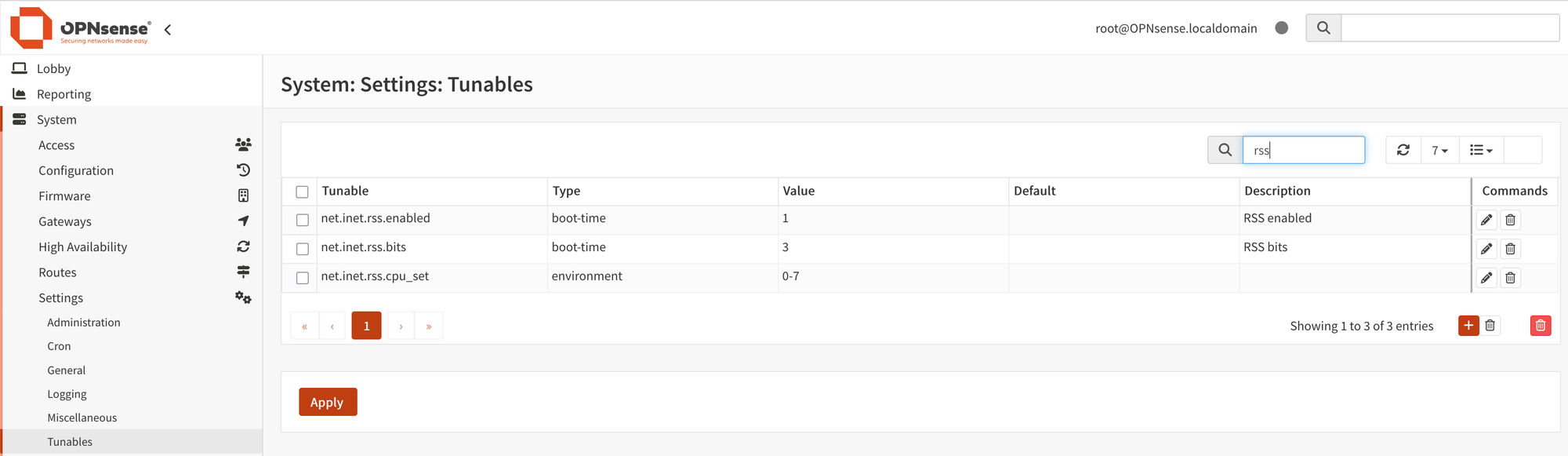
Task: Open the rows-per-page dropdown showing 7
Action: click(x=1439, y=150)
